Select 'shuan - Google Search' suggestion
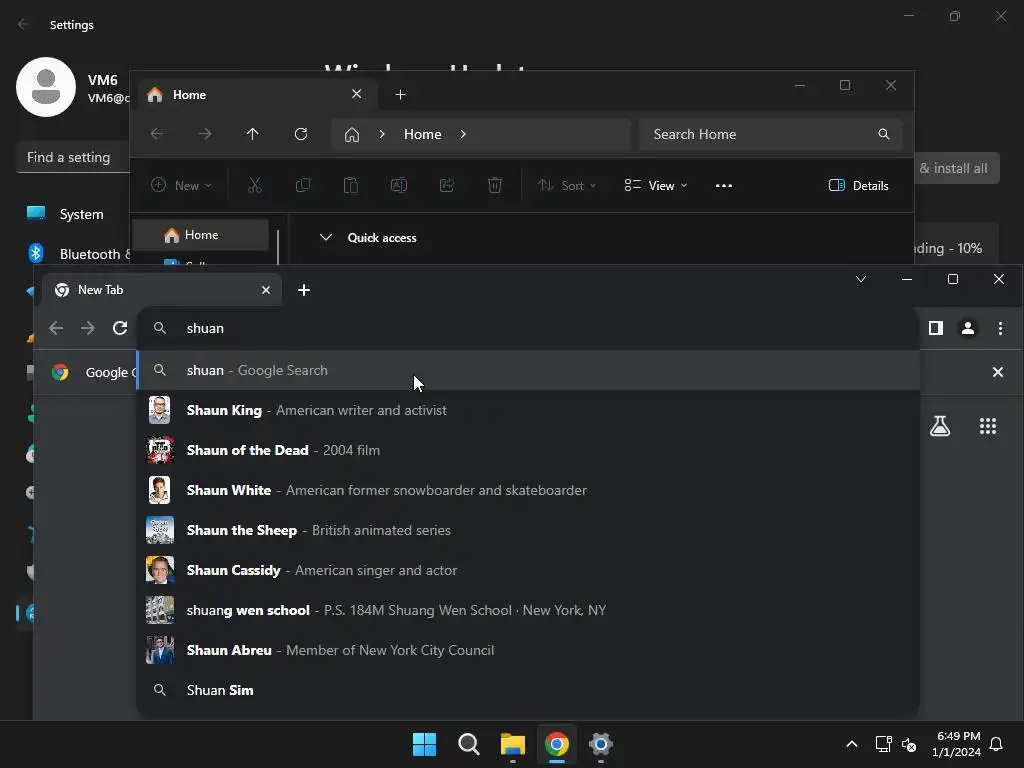This screenshot has width=1024, height=768. tap(528, 370)
